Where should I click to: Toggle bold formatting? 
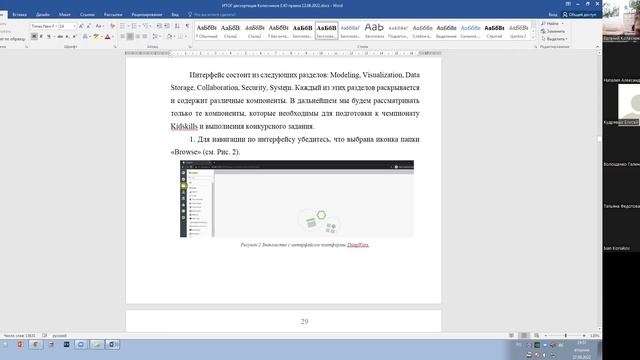point(34,37)
